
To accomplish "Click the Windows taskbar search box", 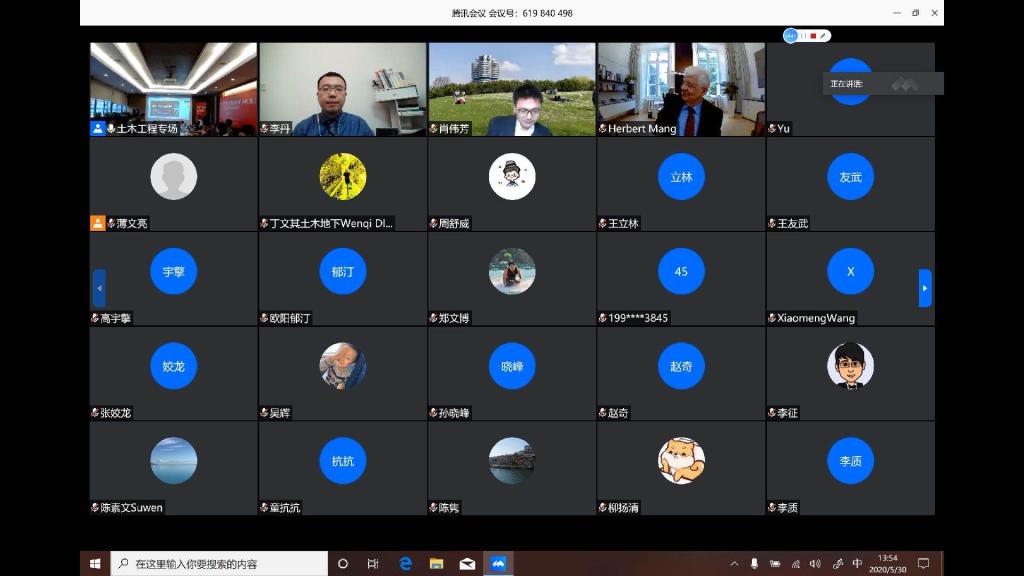I will [220, 564].
